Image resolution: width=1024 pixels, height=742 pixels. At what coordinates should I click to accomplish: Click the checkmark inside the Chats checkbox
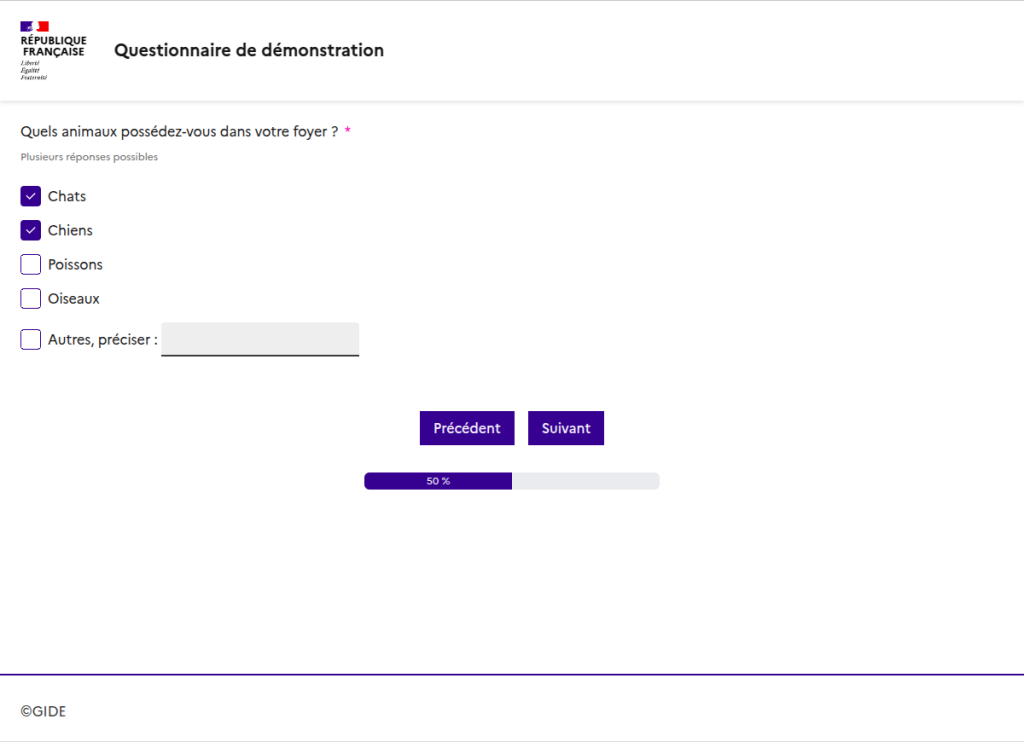click(30, 196)
